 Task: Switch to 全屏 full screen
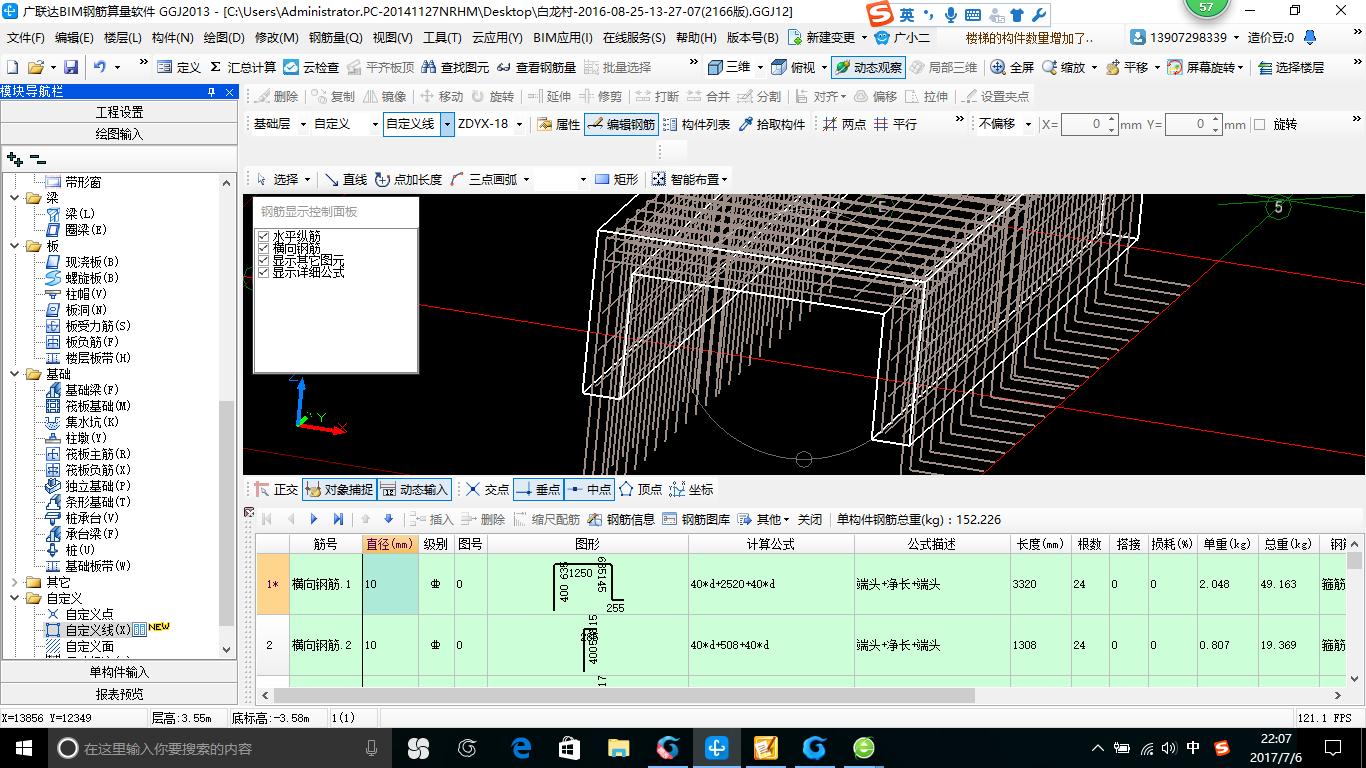click(1012, 67)
